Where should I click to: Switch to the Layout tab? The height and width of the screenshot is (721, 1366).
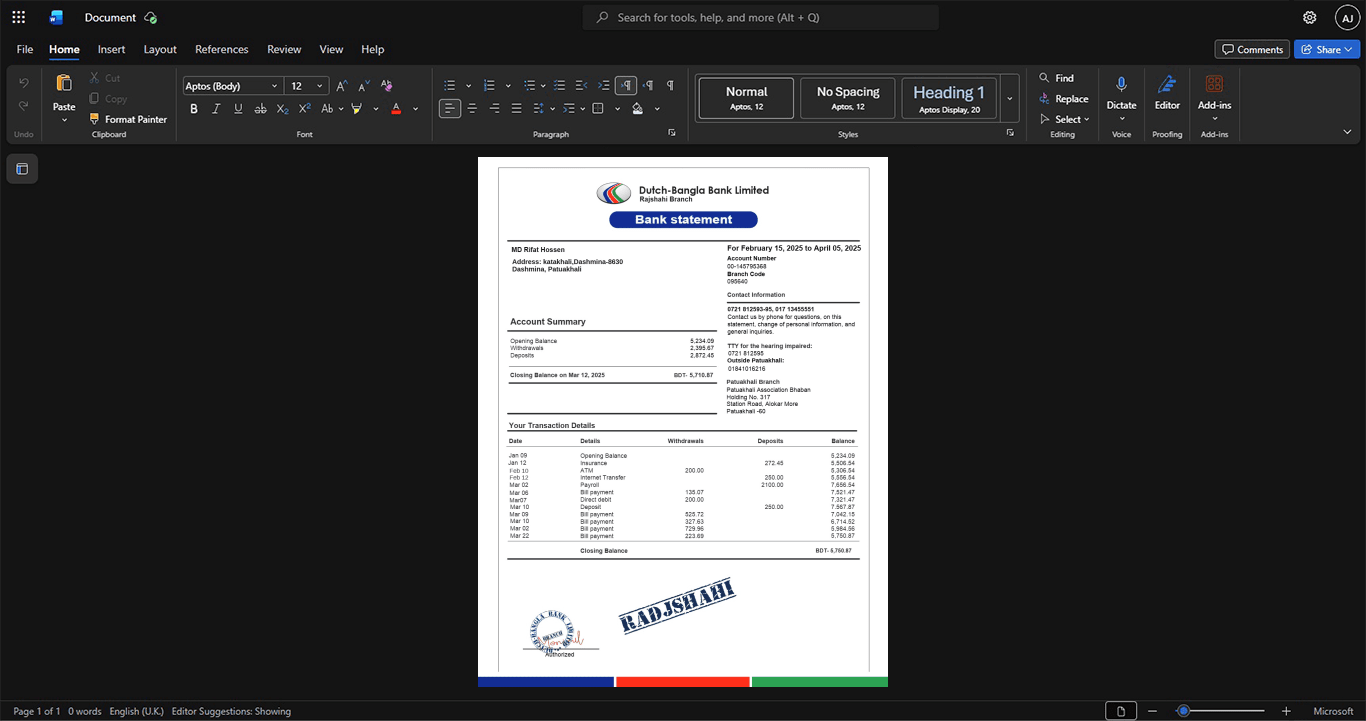[x=160, y=49]
